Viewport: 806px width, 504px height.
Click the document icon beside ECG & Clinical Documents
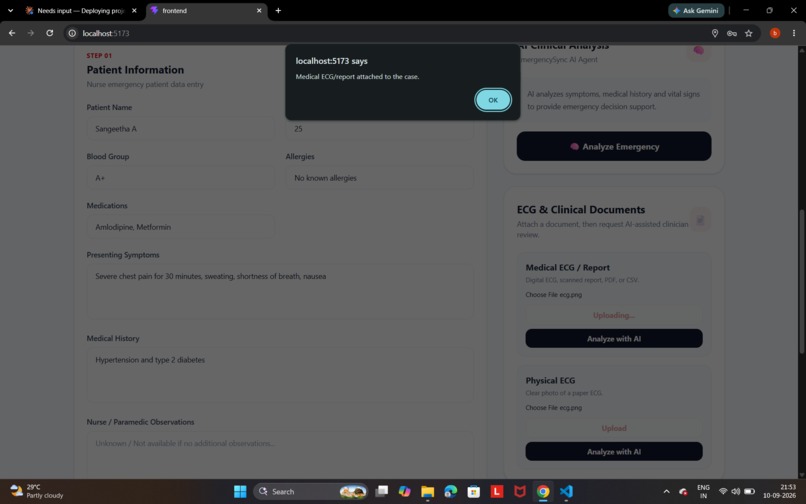(x=700, y=220)
